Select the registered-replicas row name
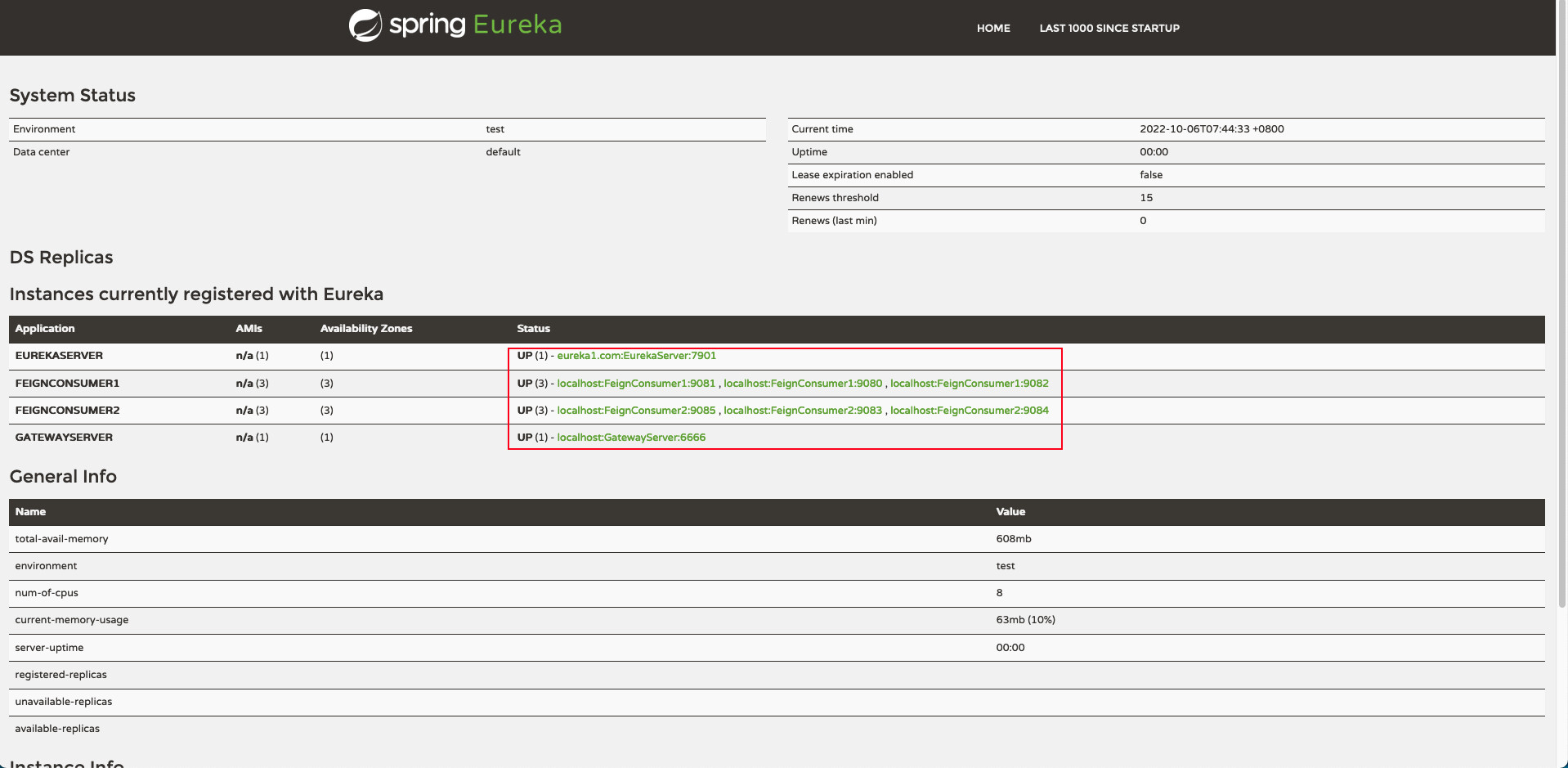The height and width of the screenshot is (768, 1568). (x=60, y=675)
